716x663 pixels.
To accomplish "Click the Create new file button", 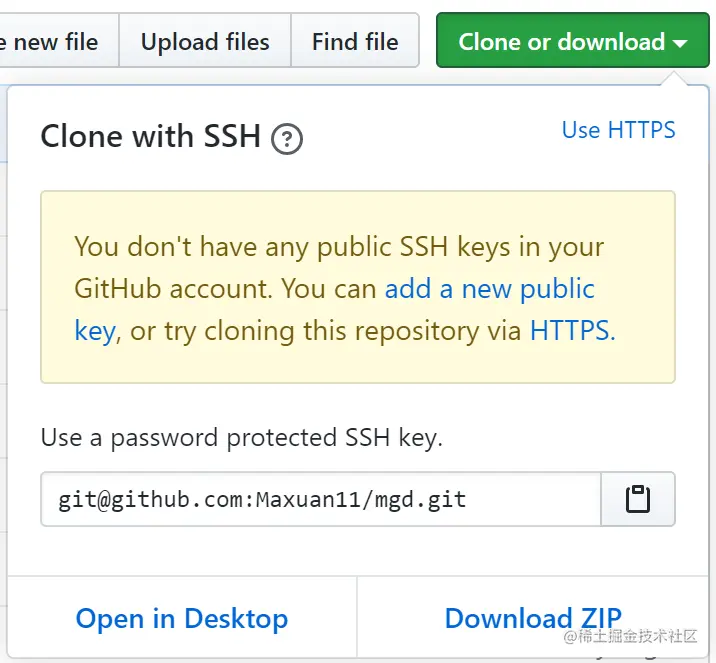I will coord(55,41).
